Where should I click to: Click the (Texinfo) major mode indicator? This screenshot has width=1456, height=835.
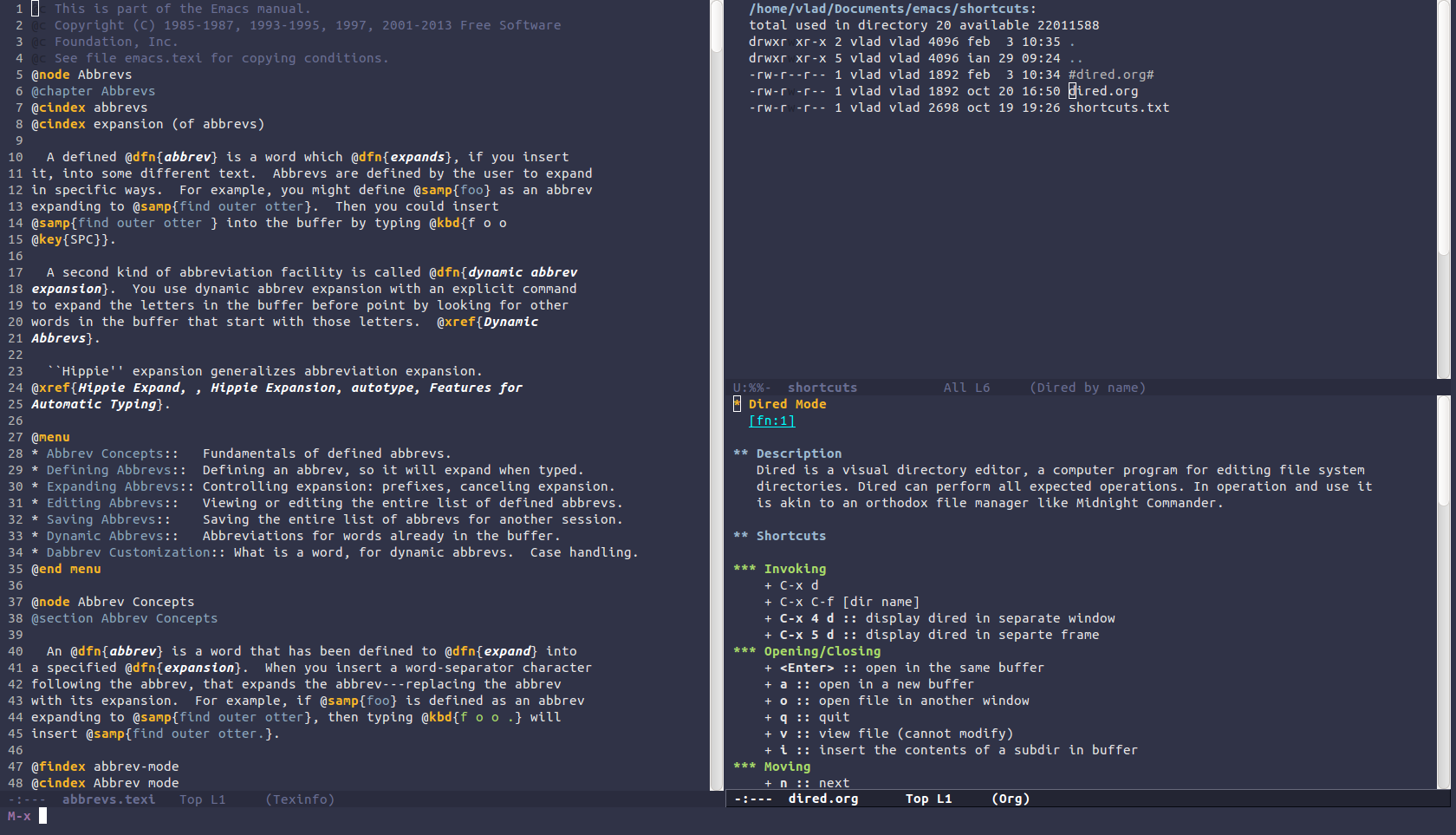point(300,799)
